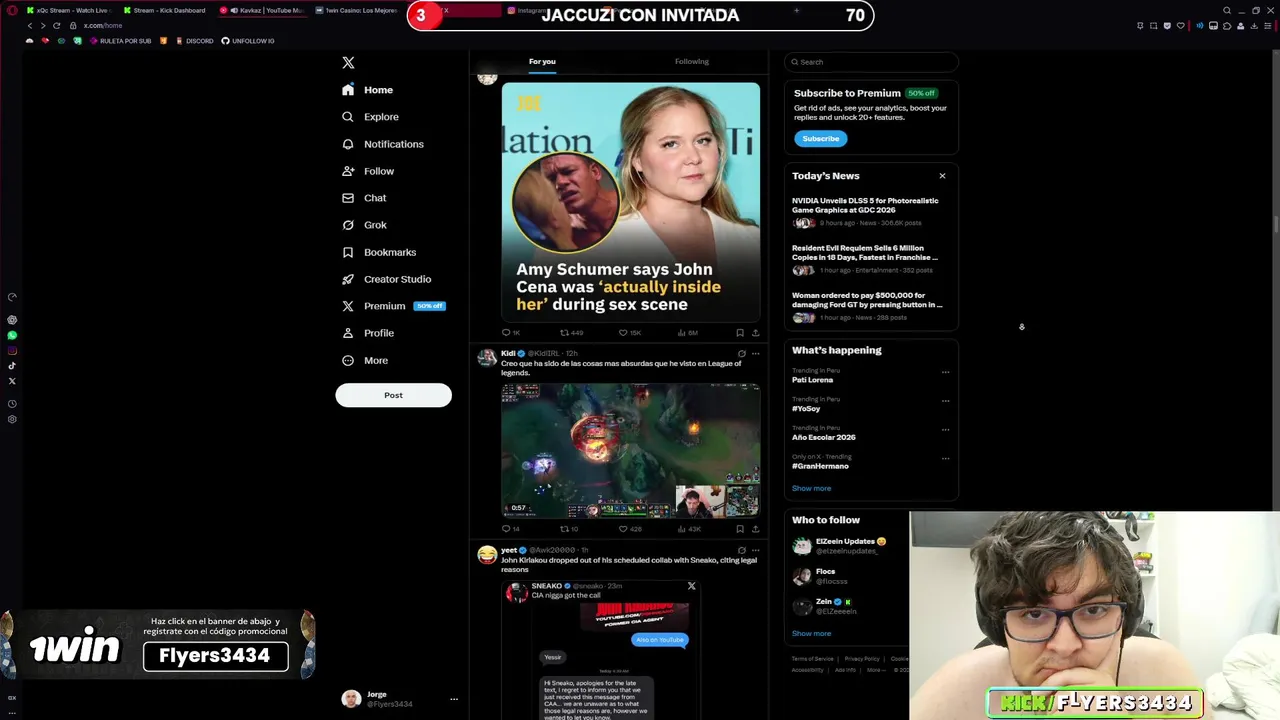Open the Premium page
The image size is (1280, 720).
coord(393,306)
